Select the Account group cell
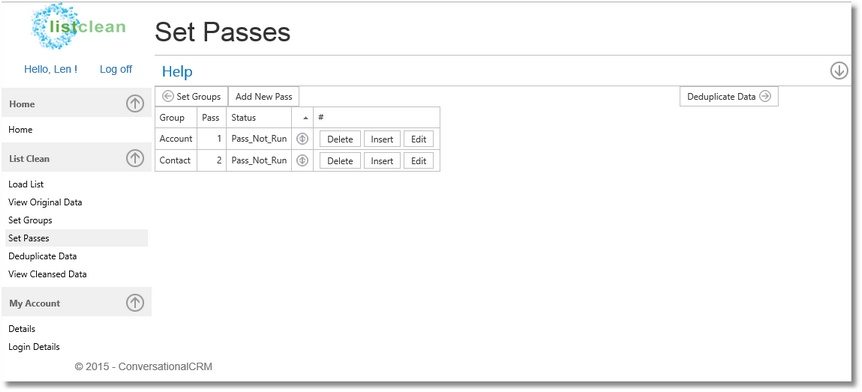The height and width of the screenshot is (392, 862). (176, 139)
